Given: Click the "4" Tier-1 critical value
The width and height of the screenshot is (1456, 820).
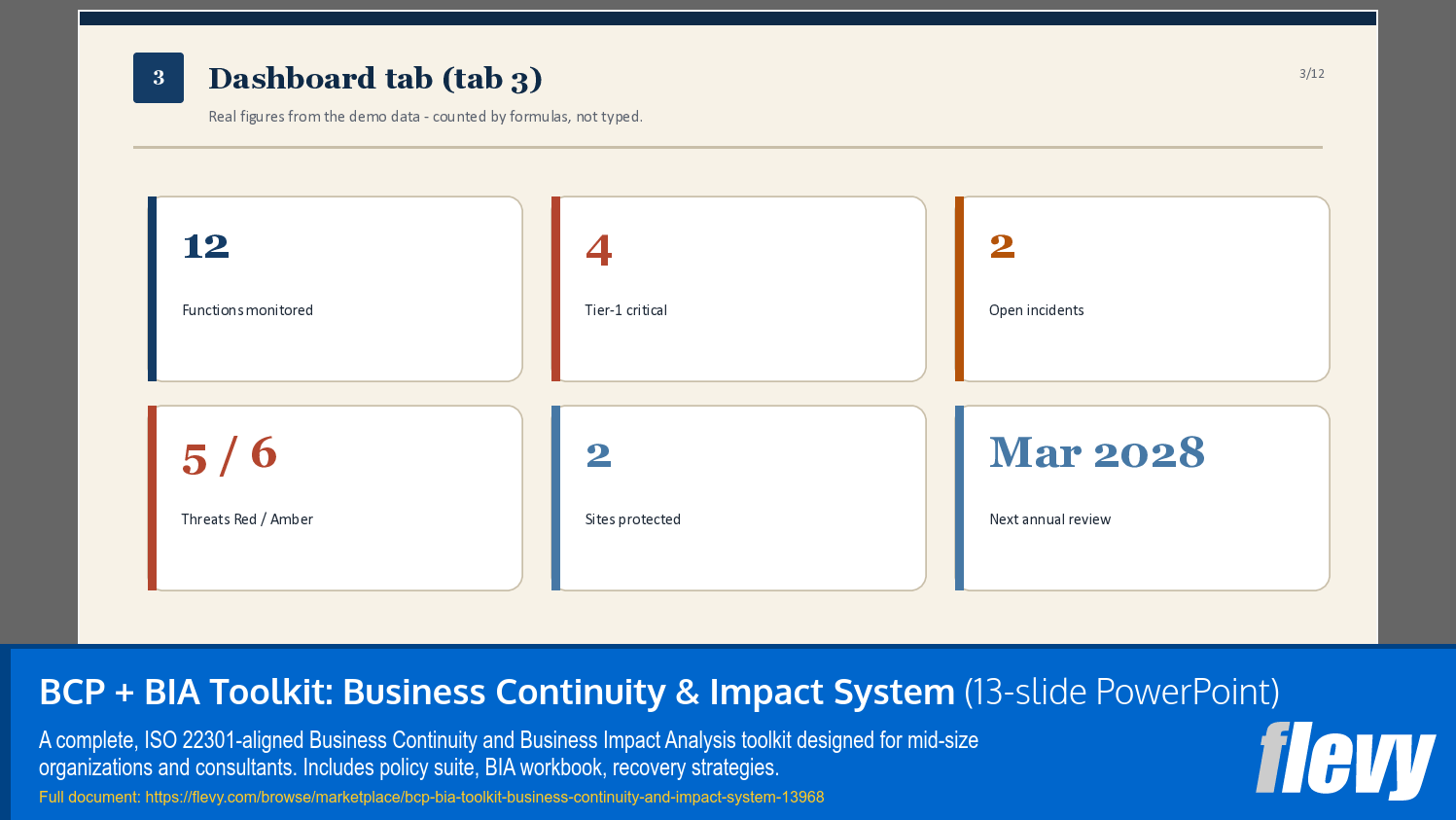Looking at the screenshot, I should [x=599, y=250].
